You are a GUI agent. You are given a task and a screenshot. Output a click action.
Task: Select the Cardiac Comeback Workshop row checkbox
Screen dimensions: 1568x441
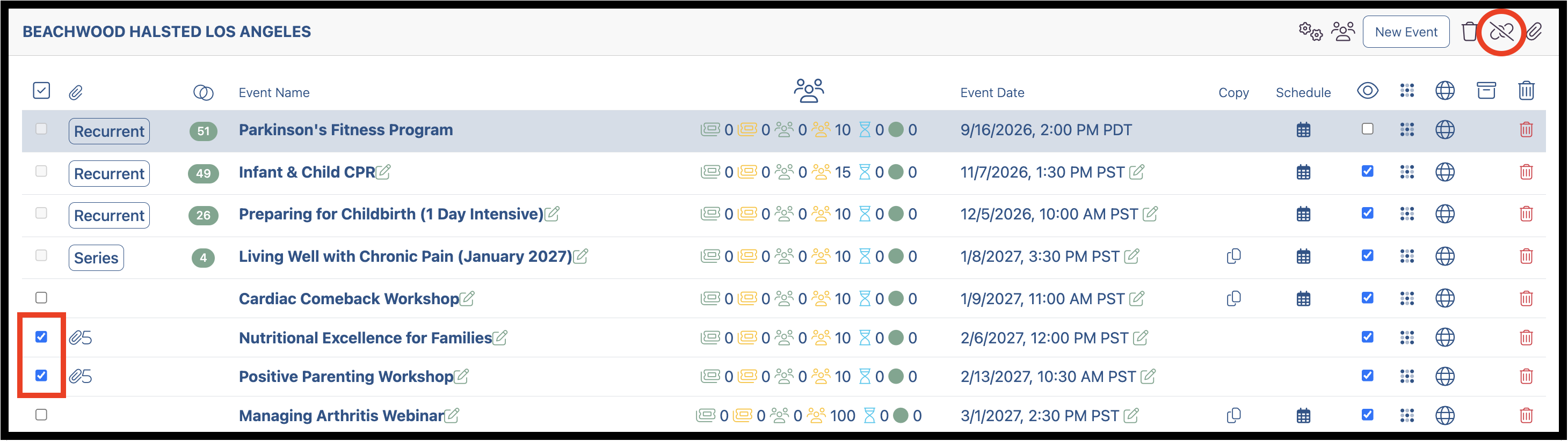coord(41,297)
